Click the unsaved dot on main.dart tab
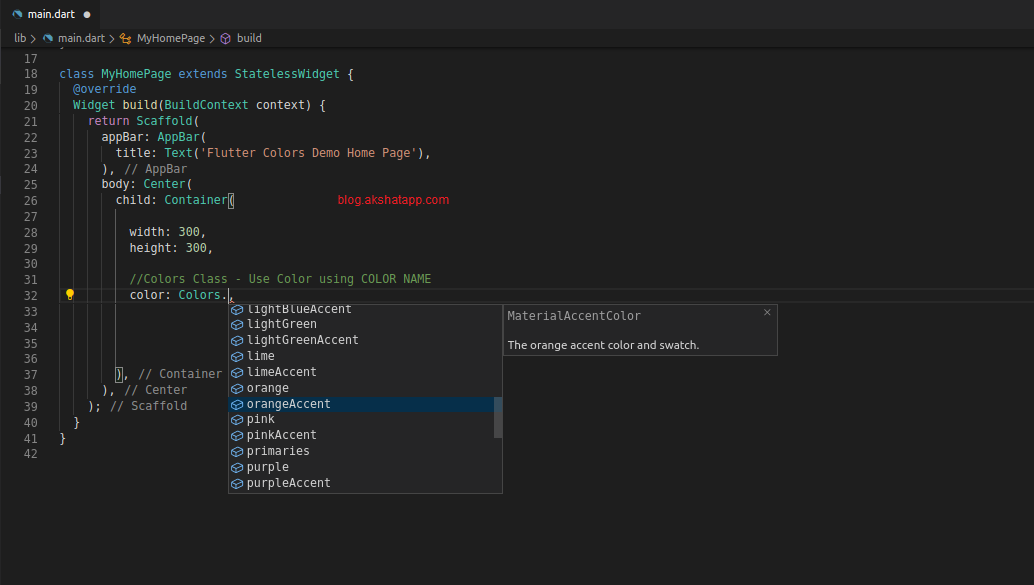 pos(87,15)
